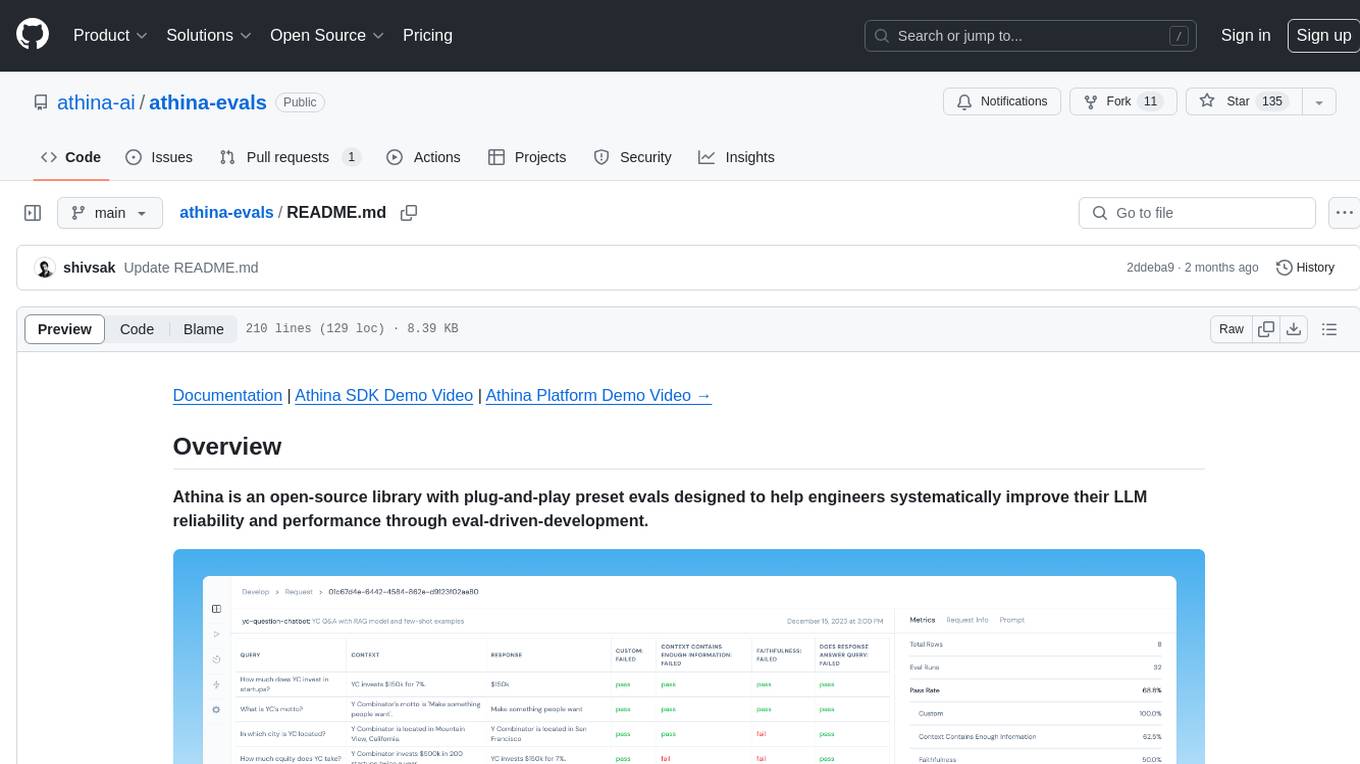Click the GitHub logo icon
The image size is (1360, 764).
pyautogui.click(x=32, y=35)
